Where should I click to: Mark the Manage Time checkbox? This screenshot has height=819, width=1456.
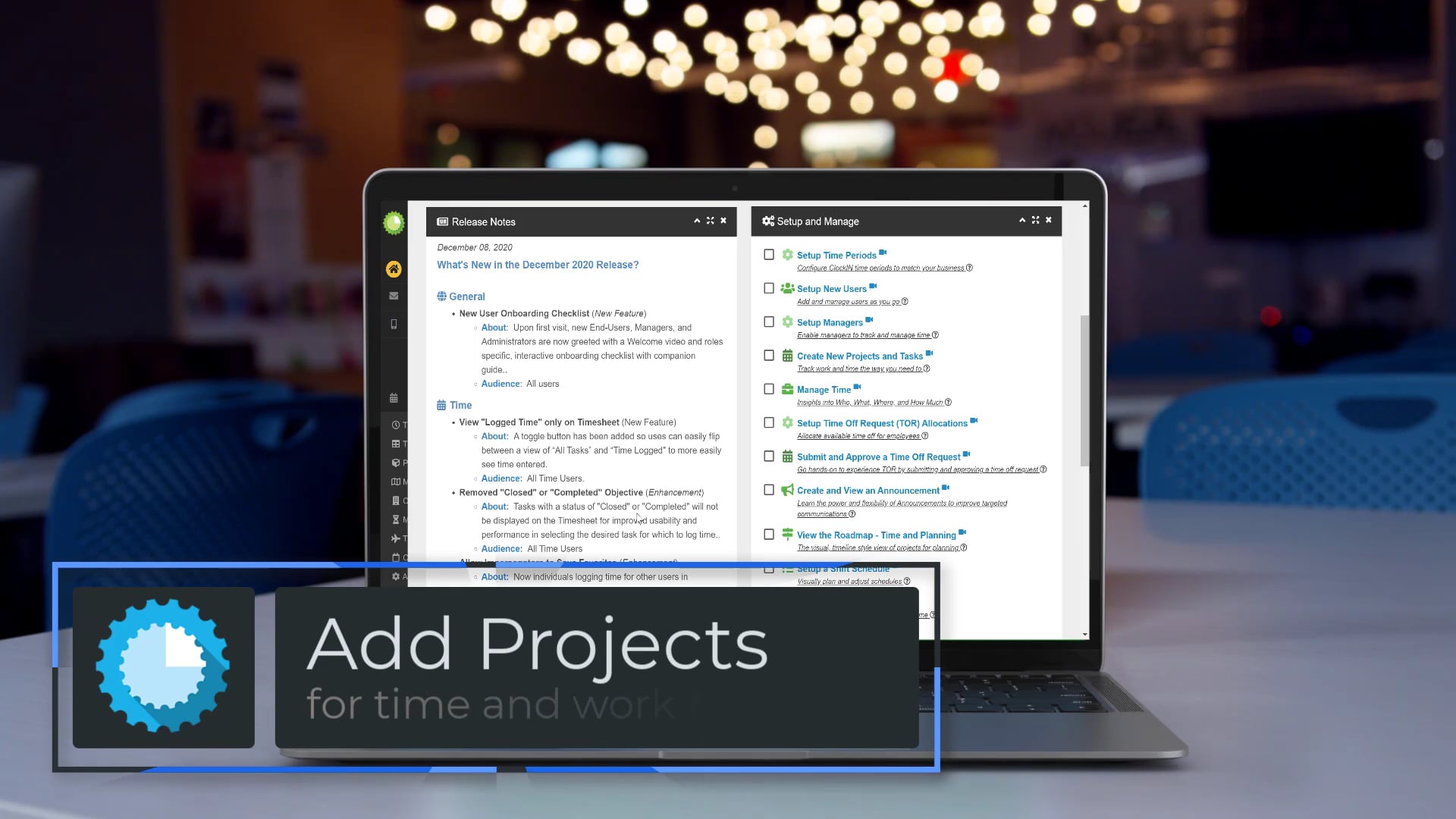pos(769,389)
